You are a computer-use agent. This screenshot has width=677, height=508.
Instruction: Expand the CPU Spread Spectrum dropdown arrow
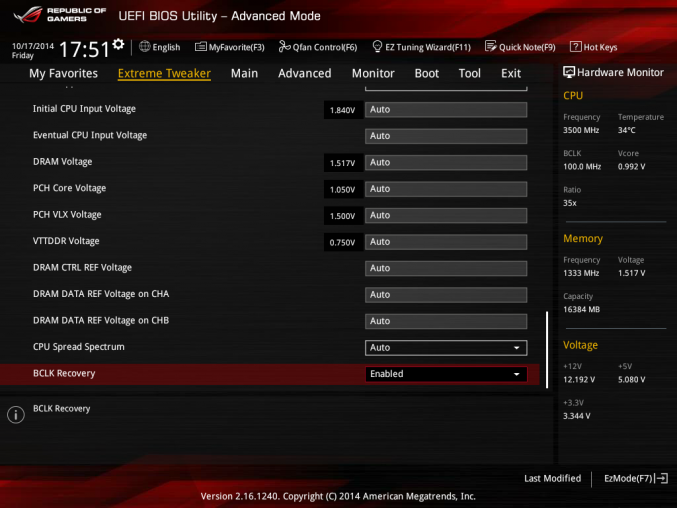coord(516,348)
